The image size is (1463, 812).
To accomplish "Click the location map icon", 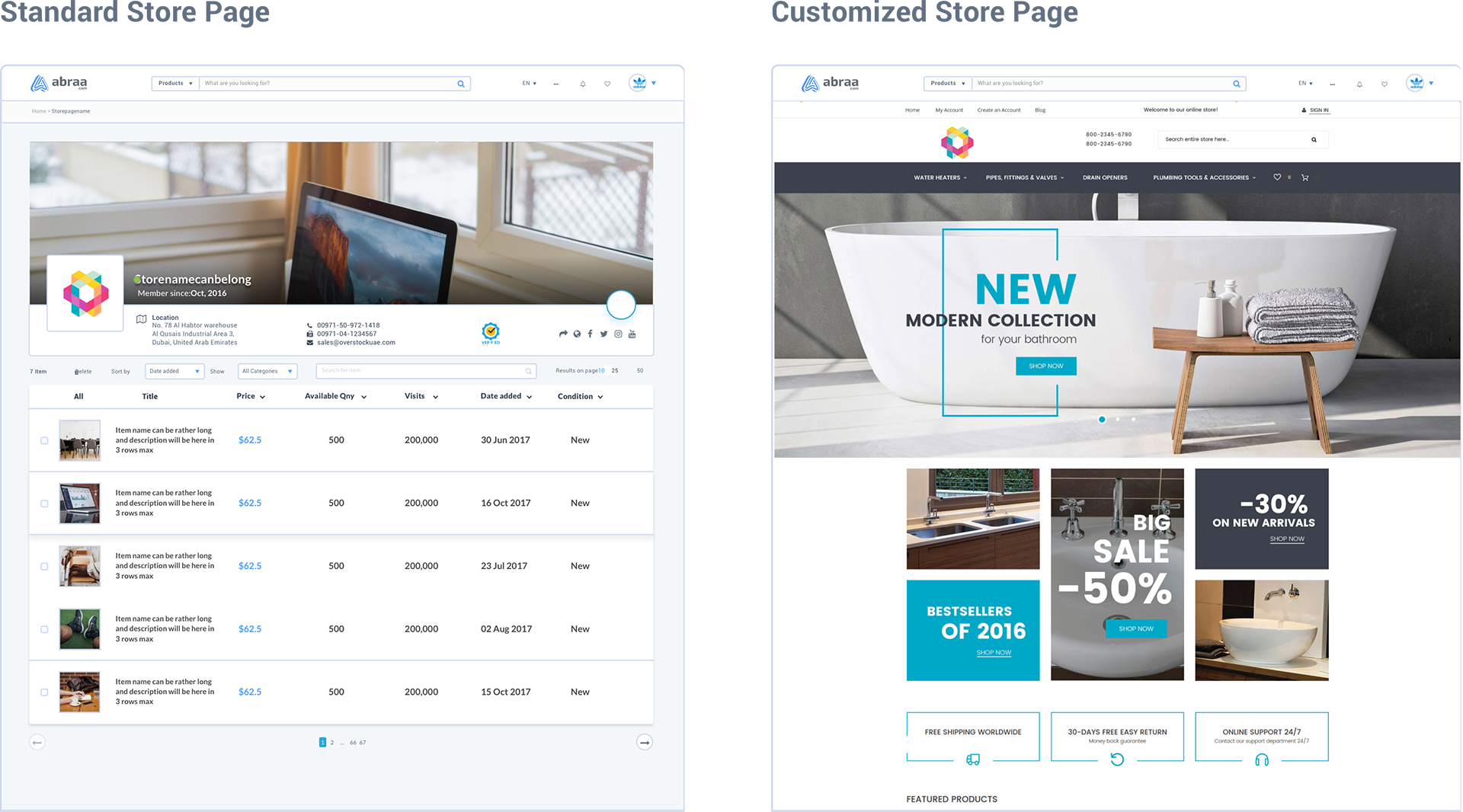I will click(141, 318).
